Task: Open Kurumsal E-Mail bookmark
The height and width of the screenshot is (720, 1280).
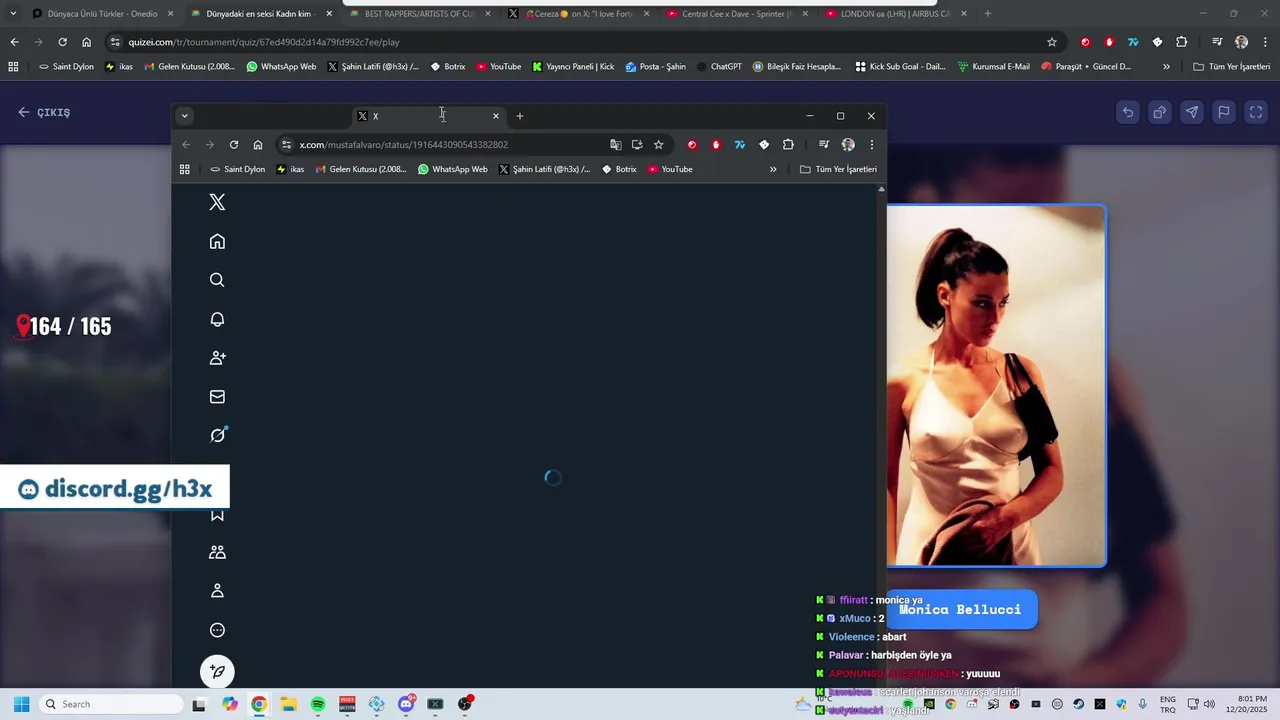Action: point(993,67)
